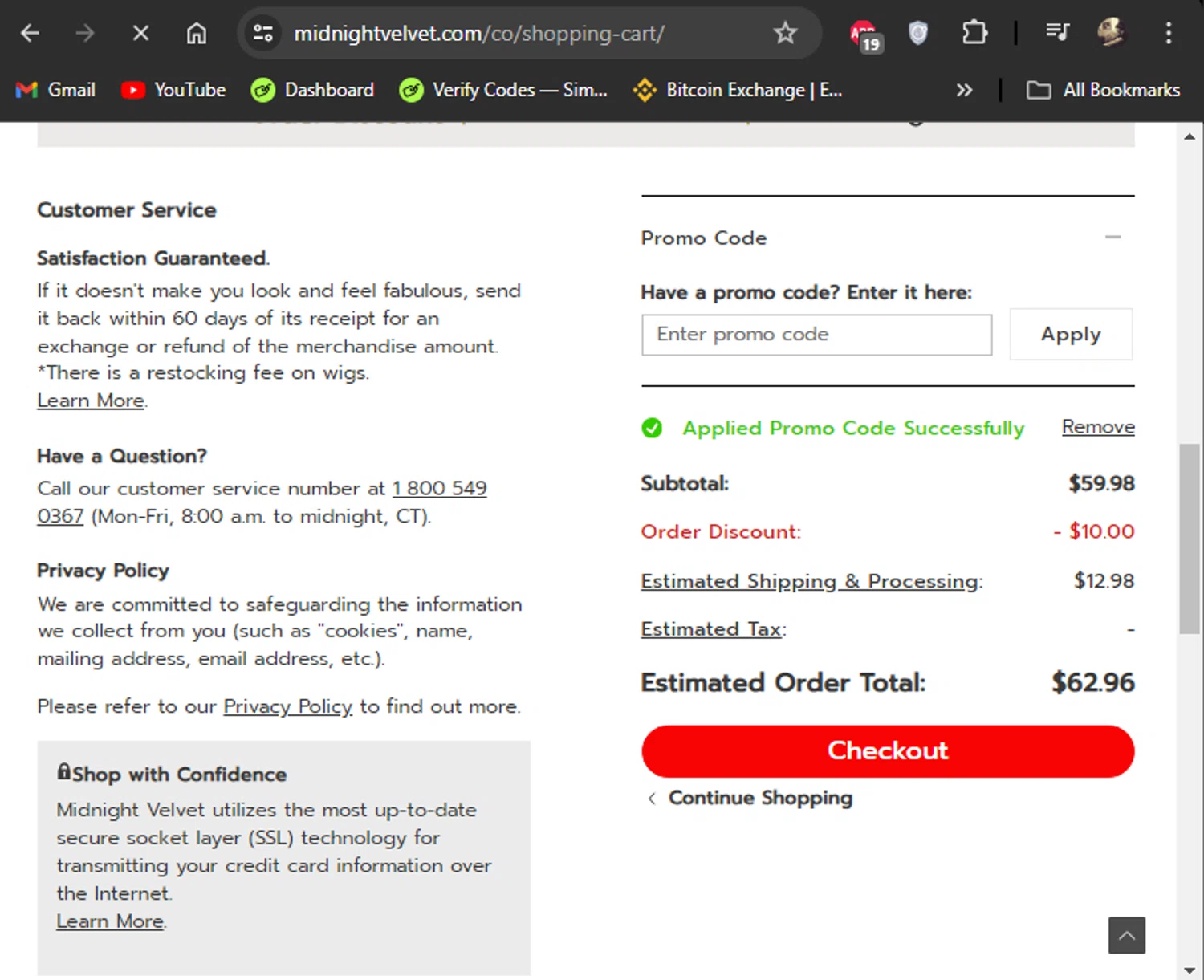The width and height of the screenshot is (1204, 980).
Task: Open the media controls icon
Action: tap(1057, 33)
